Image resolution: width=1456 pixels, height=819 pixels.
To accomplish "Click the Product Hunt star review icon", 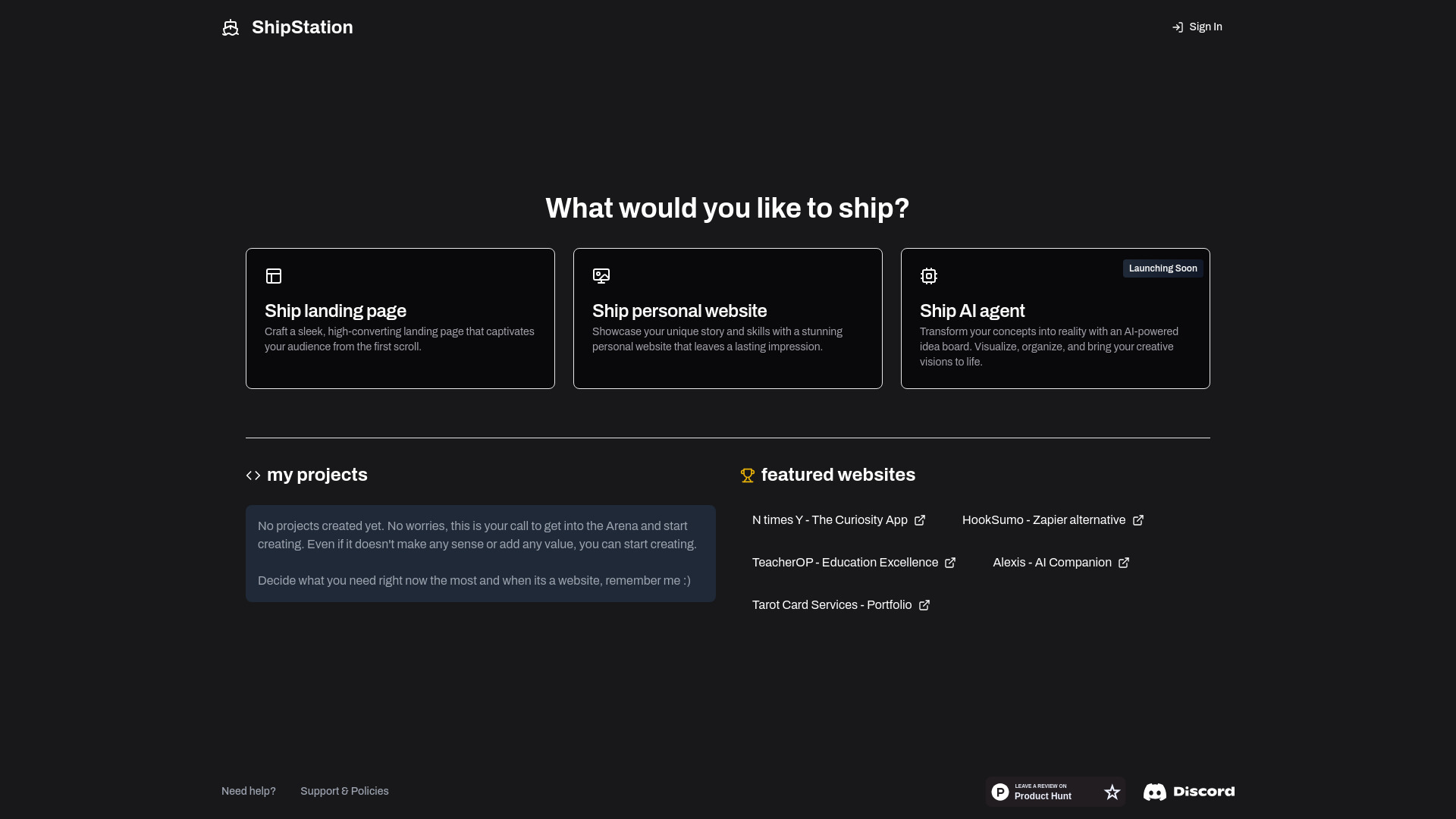I will (x=1112, y=792).
